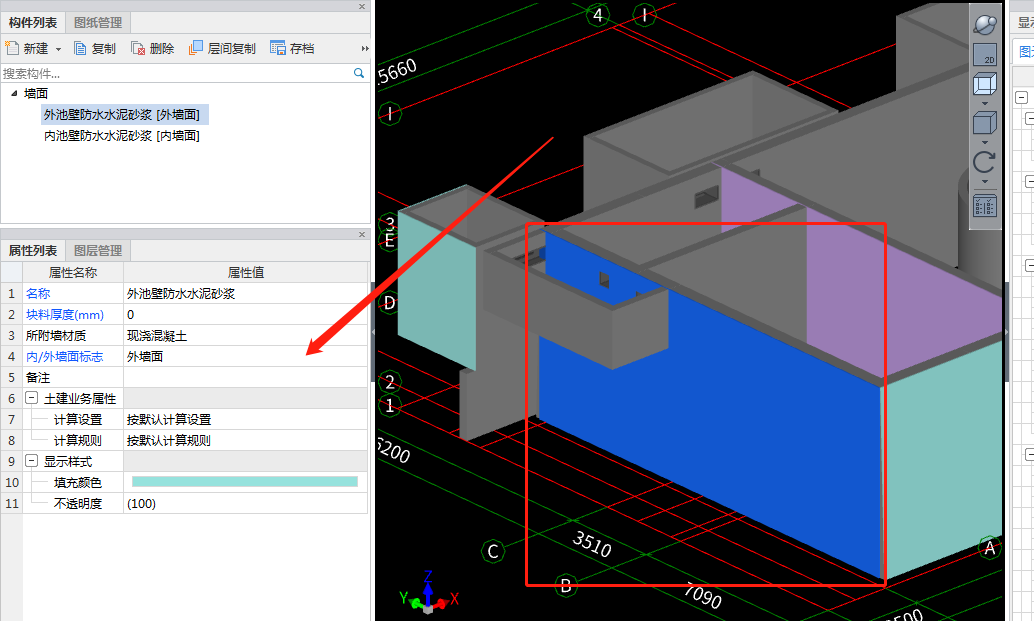Close the 属性列表 panel
Viewport: 1034px width, 621px height.
pyautogui.click(x=362, y=235)
